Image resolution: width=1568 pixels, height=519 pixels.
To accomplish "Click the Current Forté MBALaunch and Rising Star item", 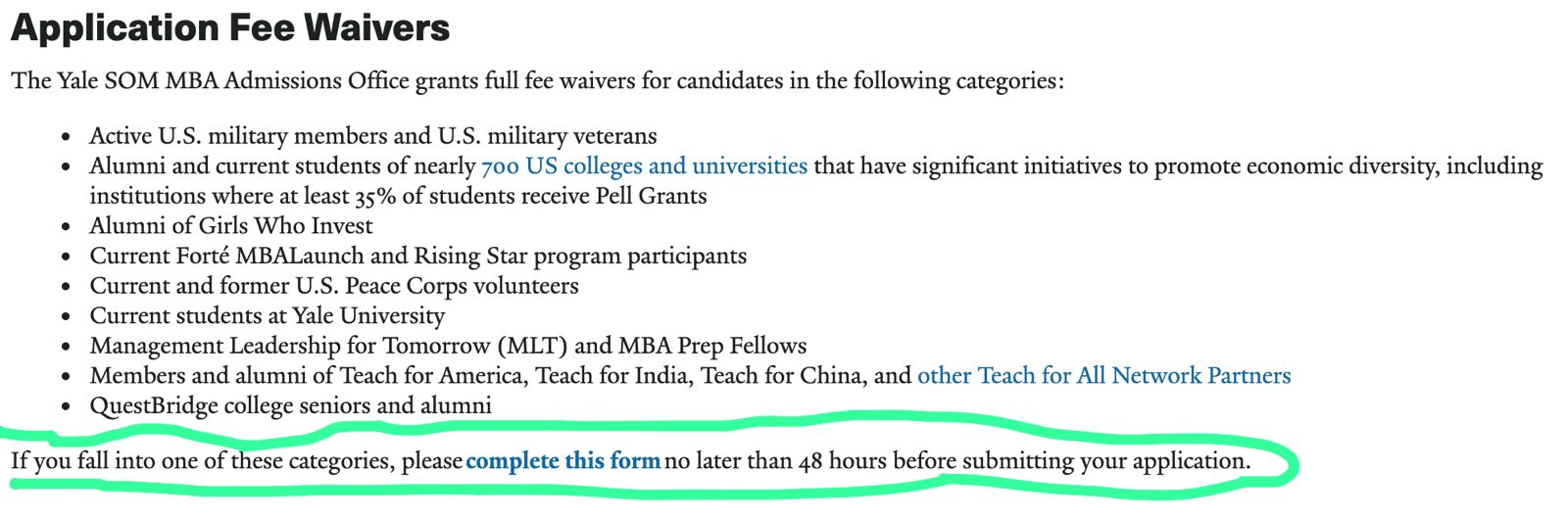I will (x=417, y=257).
